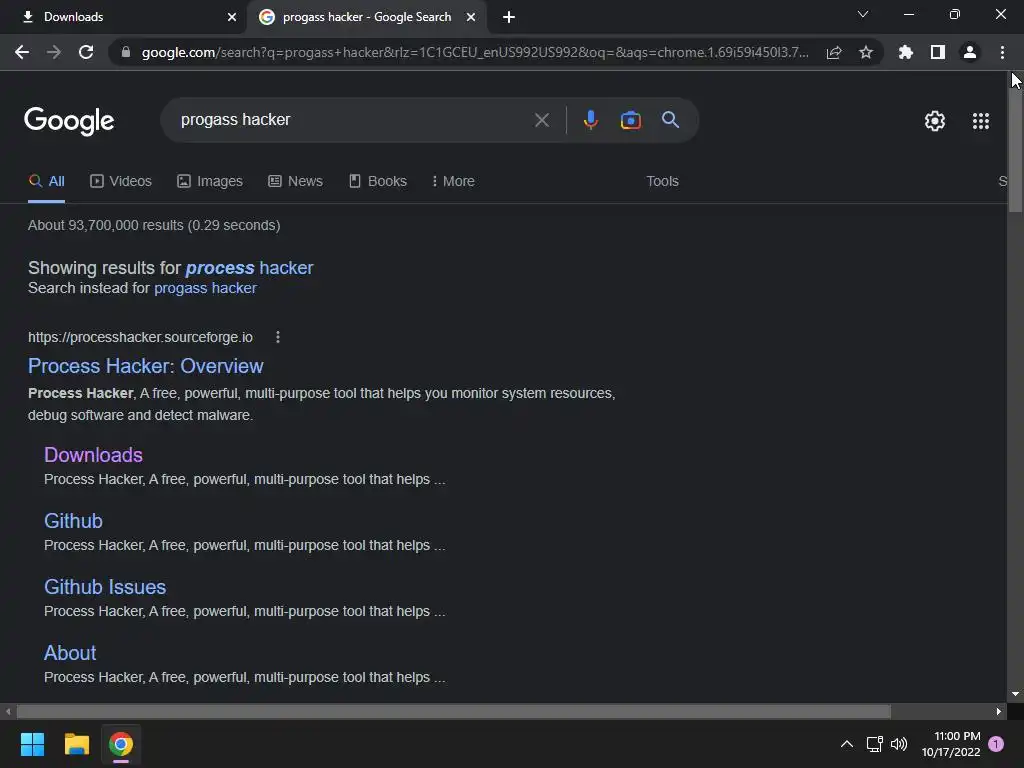Switch to the Downloads tab
Screen dimensions: 1024x768
click(124, 17)
